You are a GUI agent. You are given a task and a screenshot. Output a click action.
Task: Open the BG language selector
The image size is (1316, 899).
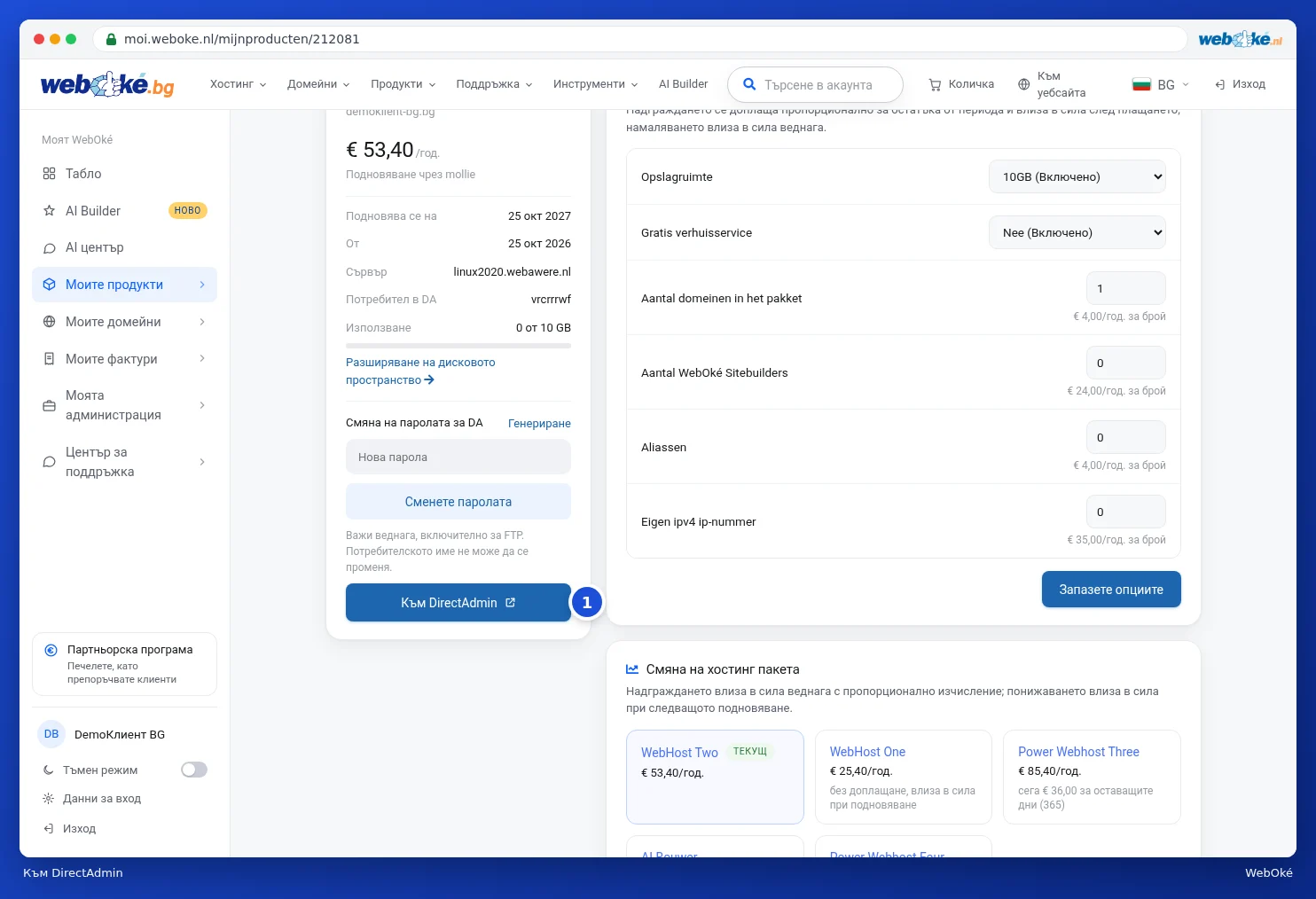click(x=1161, y=85)
